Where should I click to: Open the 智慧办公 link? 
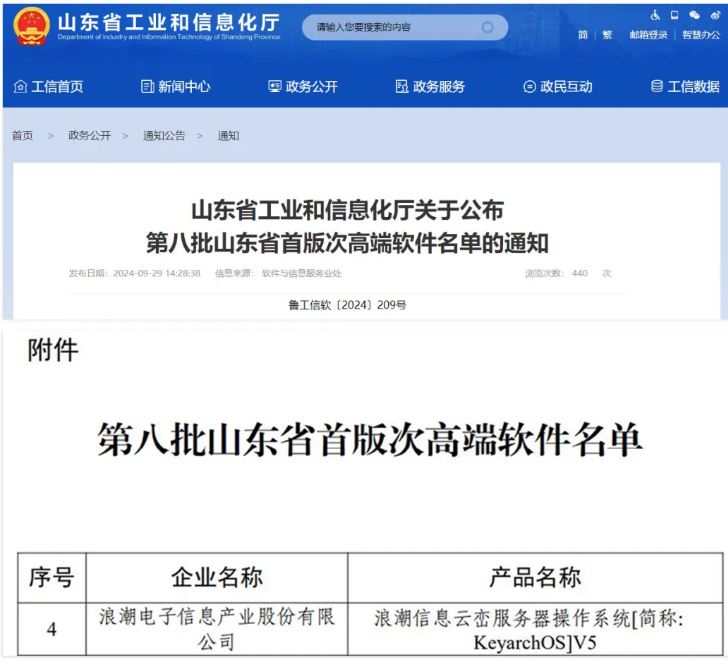pyautogui.click(x=700, y=35)
